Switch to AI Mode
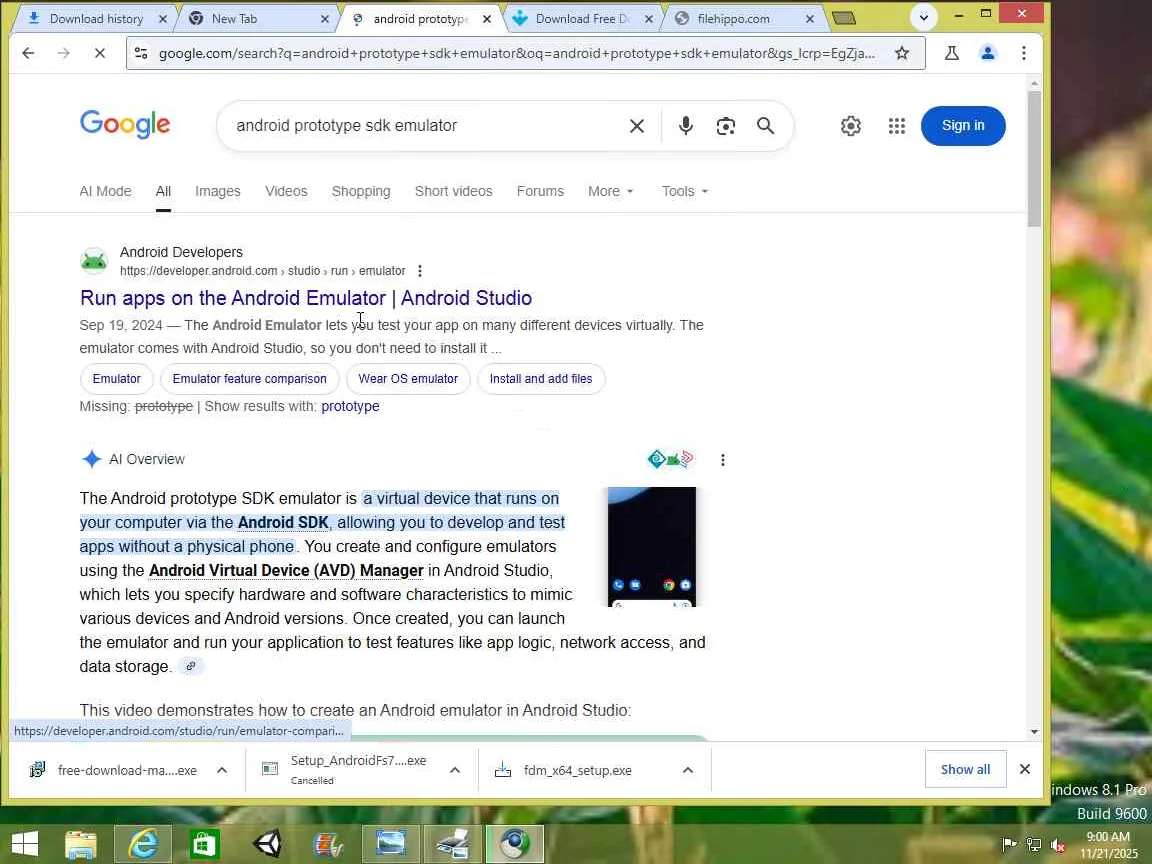The width and height of the screenshot is (1152, 864). pos(105,191)
